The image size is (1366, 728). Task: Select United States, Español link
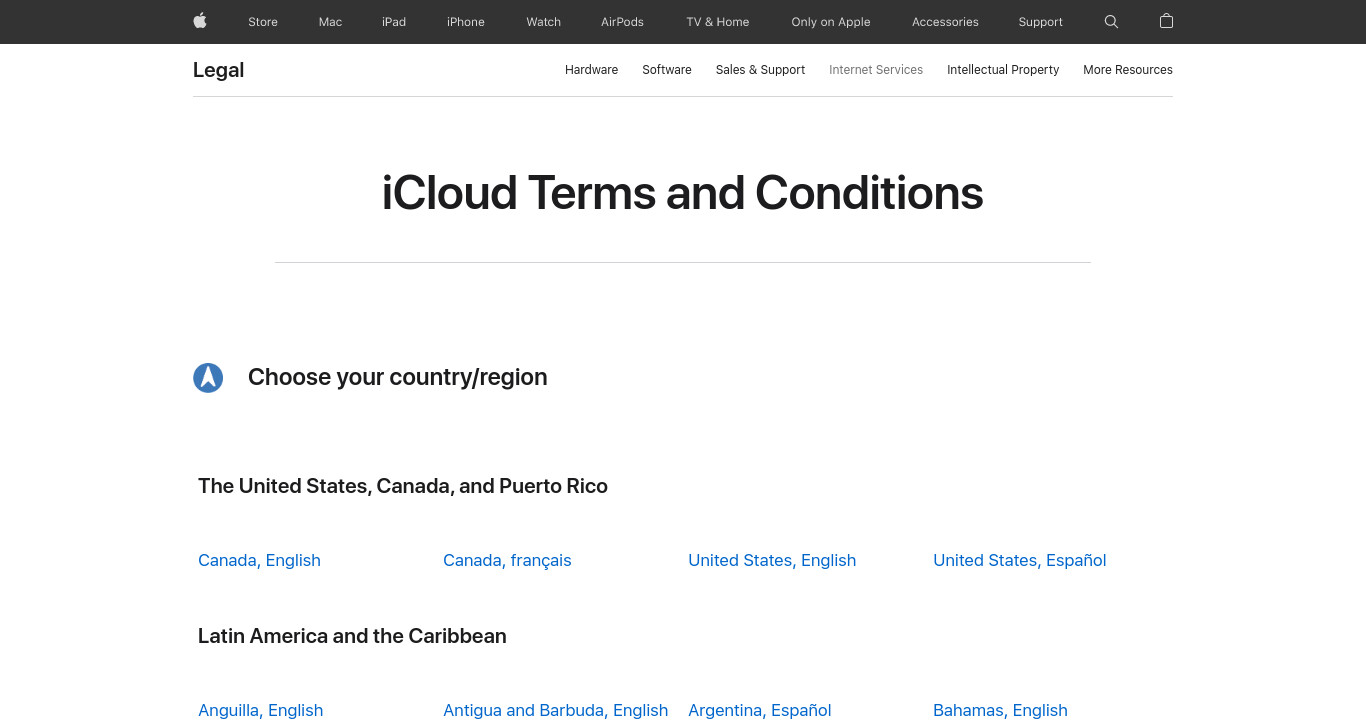coord(1020,560)
